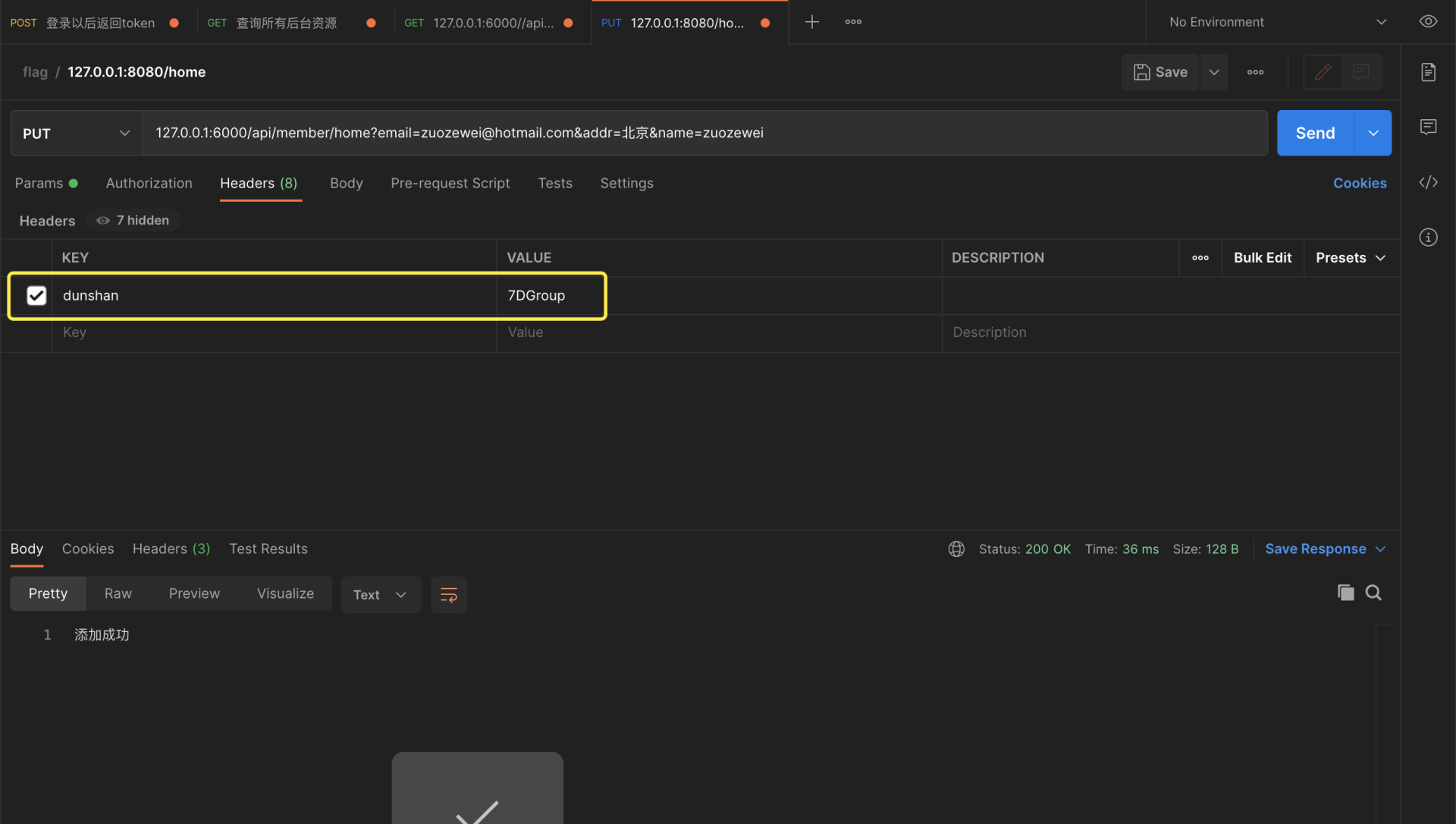Screen dimensions: 1456x824
Task: Select the Headers (8) request tab
Action: pyautogui.click(x=259, y=183)
